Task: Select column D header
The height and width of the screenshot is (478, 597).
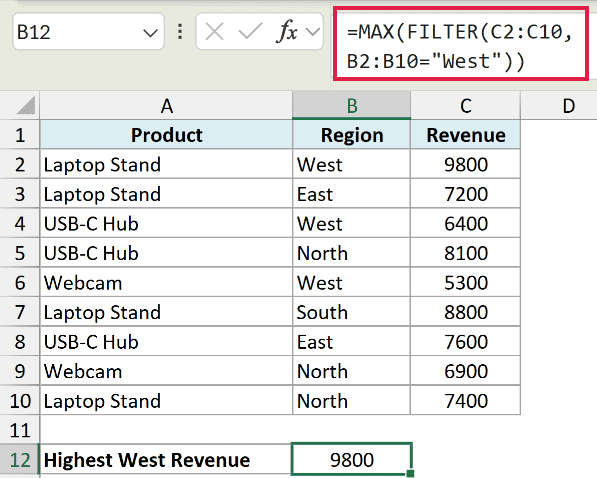Action: (559, 106)
